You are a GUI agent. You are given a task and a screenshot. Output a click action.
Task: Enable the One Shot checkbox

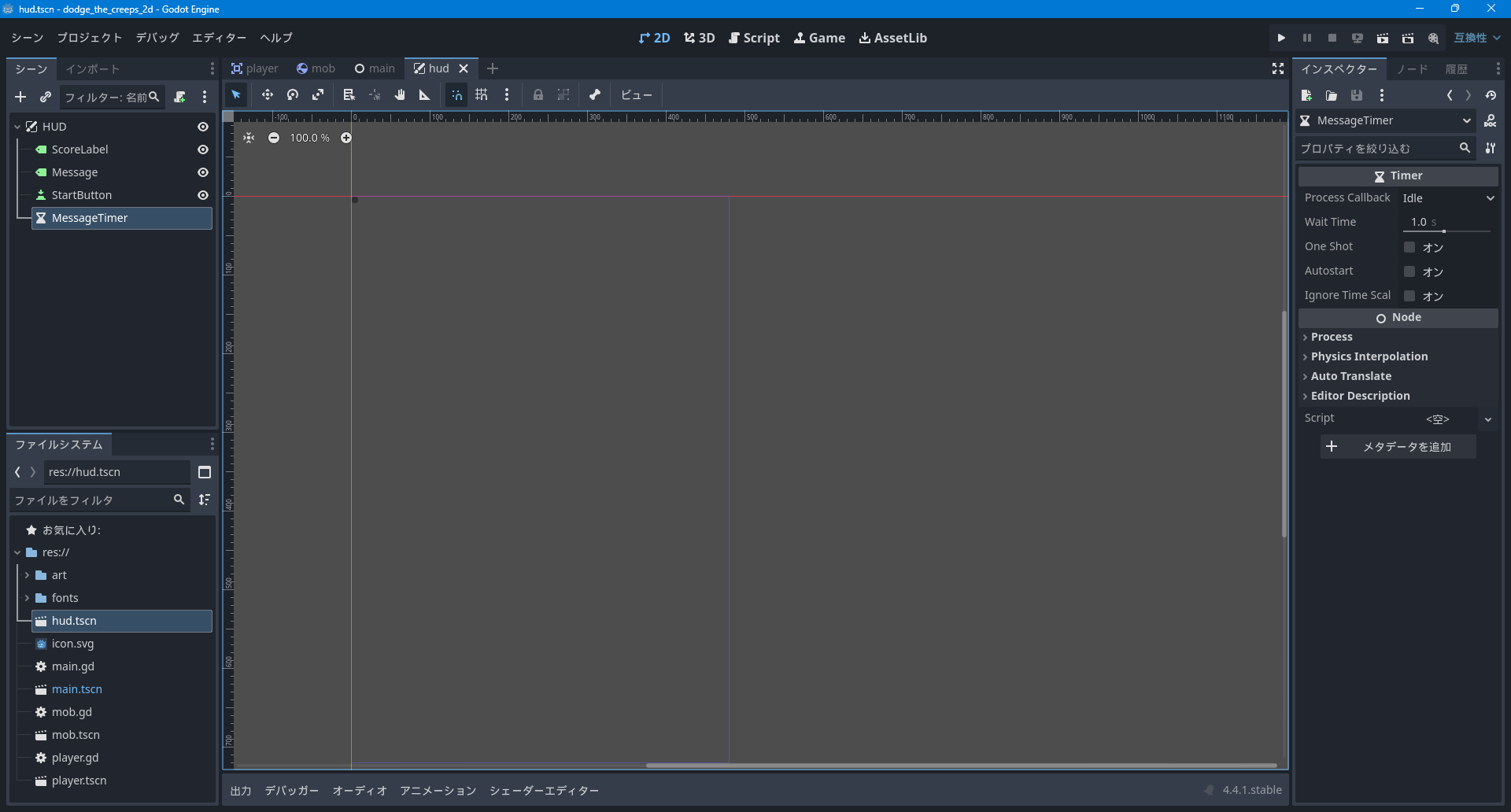[1409, 247]
